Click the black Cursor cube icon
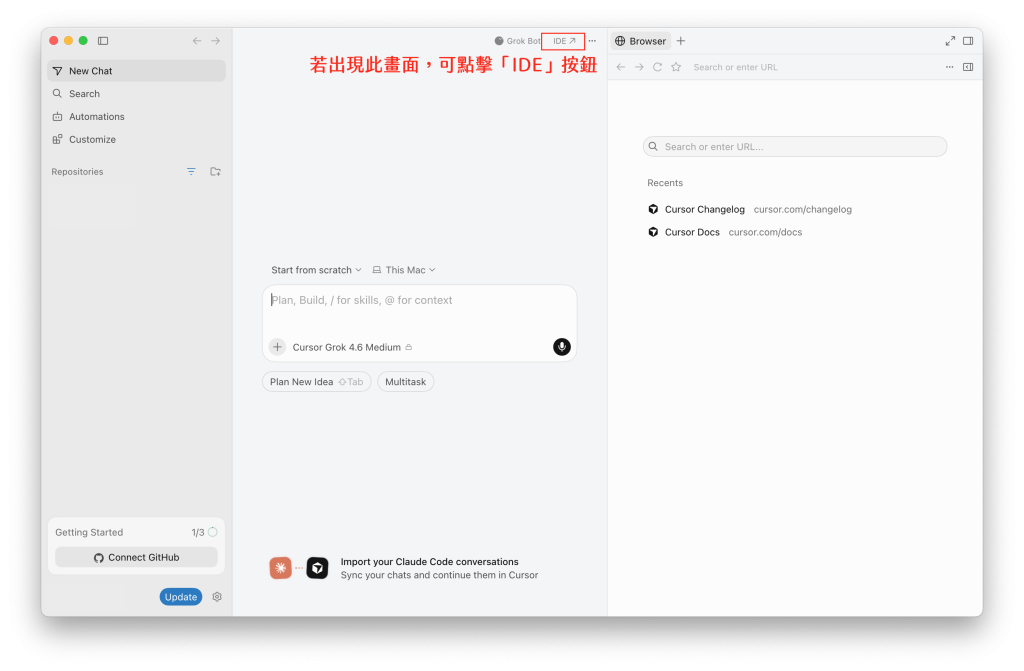This screenshot has width=1024, height=671. 317,568
